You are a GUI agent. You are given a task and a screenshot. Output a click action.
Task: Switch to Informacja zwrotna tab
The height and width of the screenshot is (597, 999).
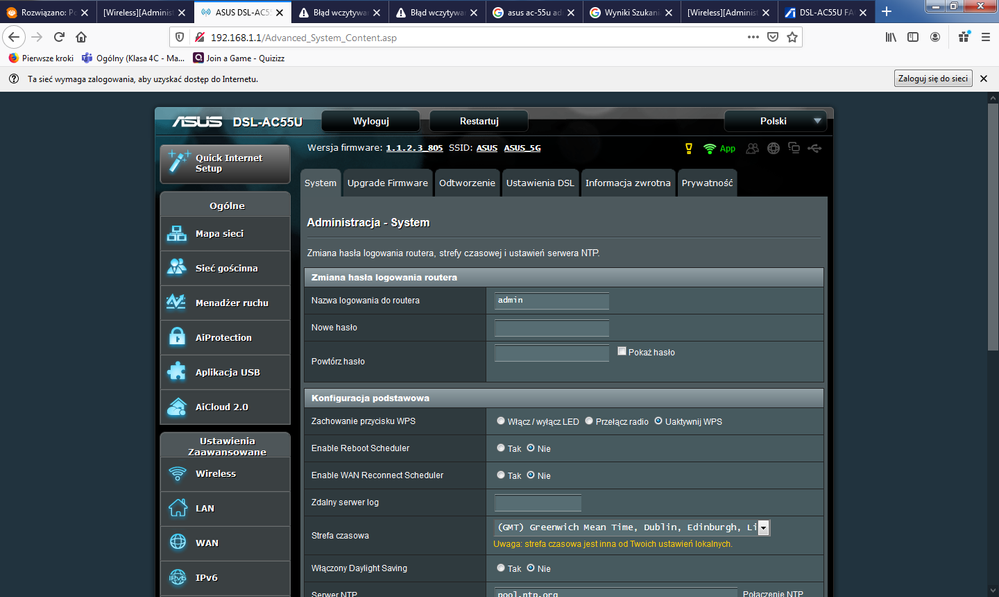[x=628, y=183]
